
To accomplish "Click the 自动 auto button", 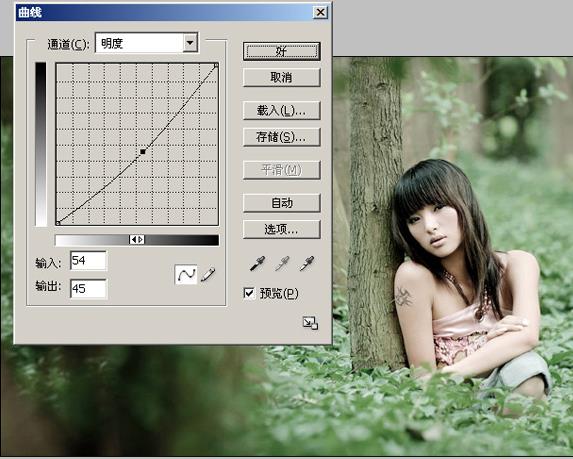I will 281,203.
